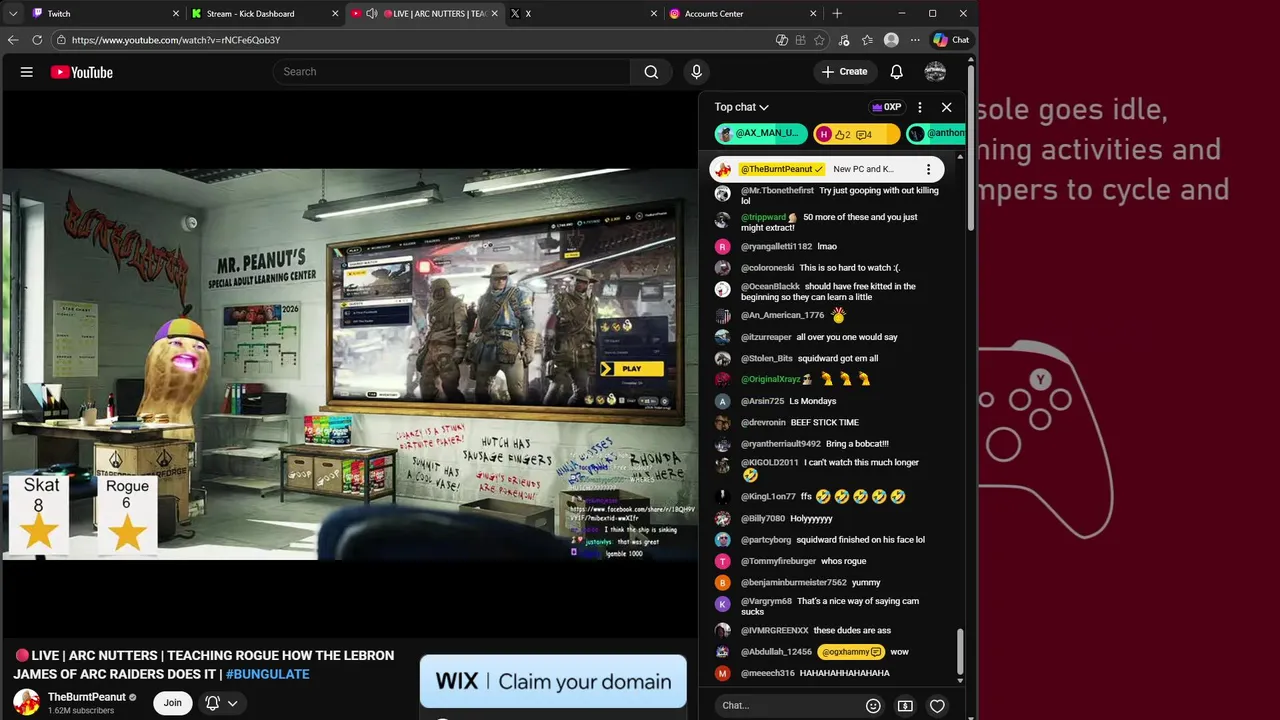Click @OriginalXrayz username in chat
Viewport: 1280px width, 720px height.
[x=770, y=380]
